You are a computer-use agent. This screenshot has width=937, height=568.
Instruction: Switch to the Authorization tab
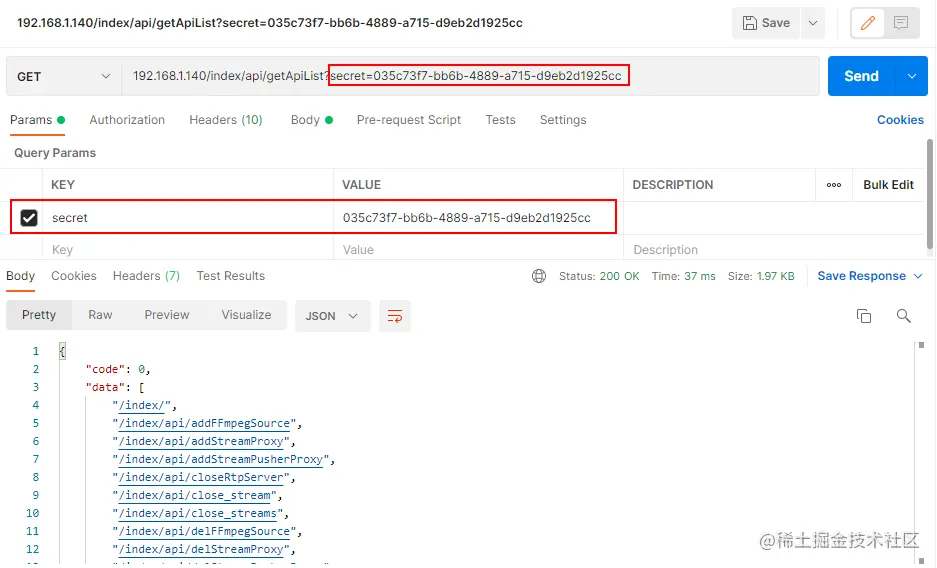127,120
